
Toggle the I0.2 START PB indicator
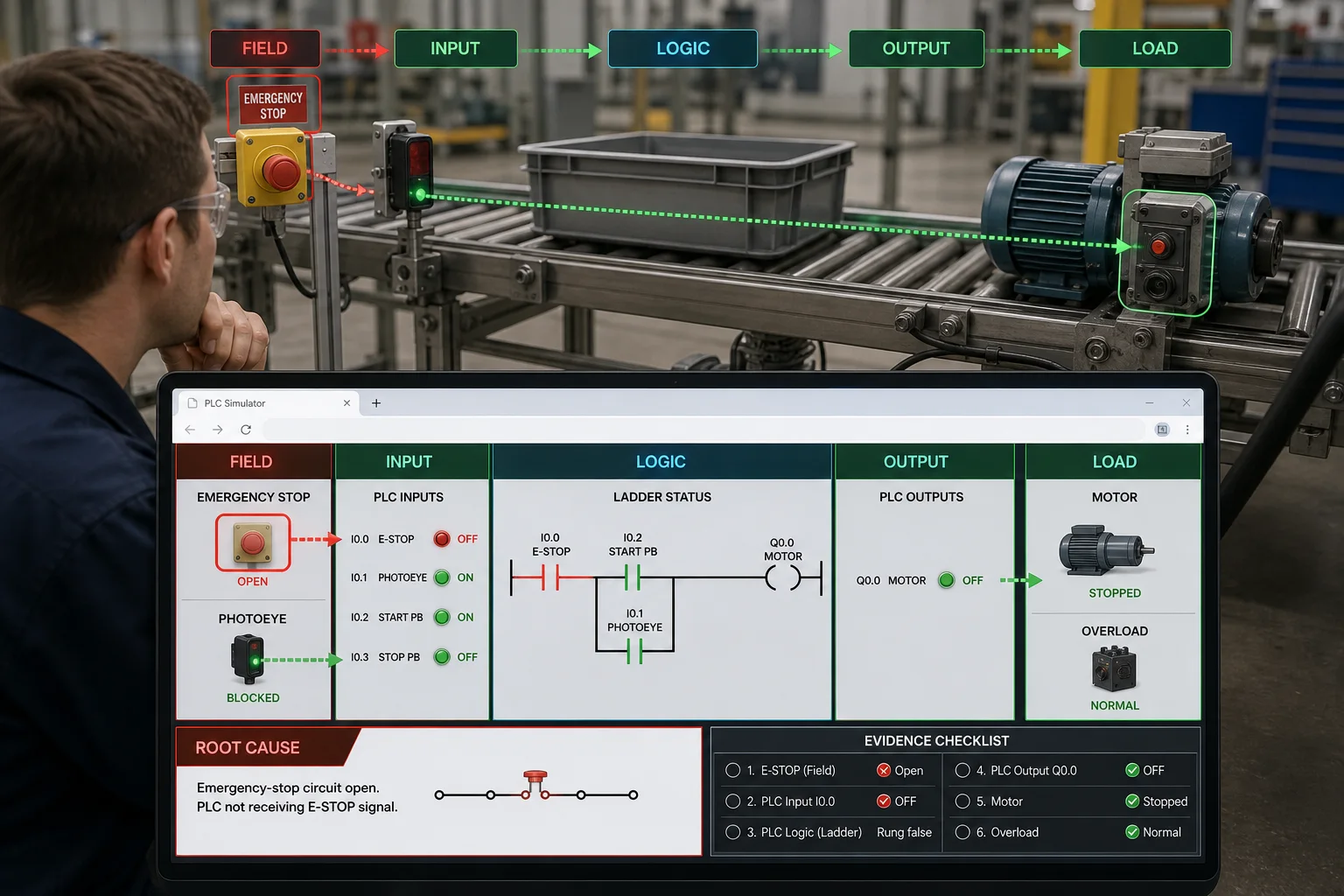[x=442, y=617]
